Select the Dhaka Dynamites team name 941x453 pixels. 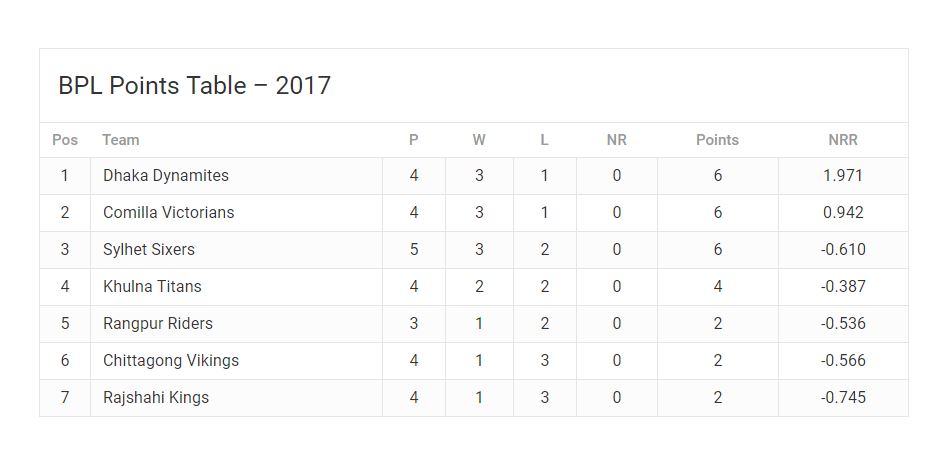166,176
